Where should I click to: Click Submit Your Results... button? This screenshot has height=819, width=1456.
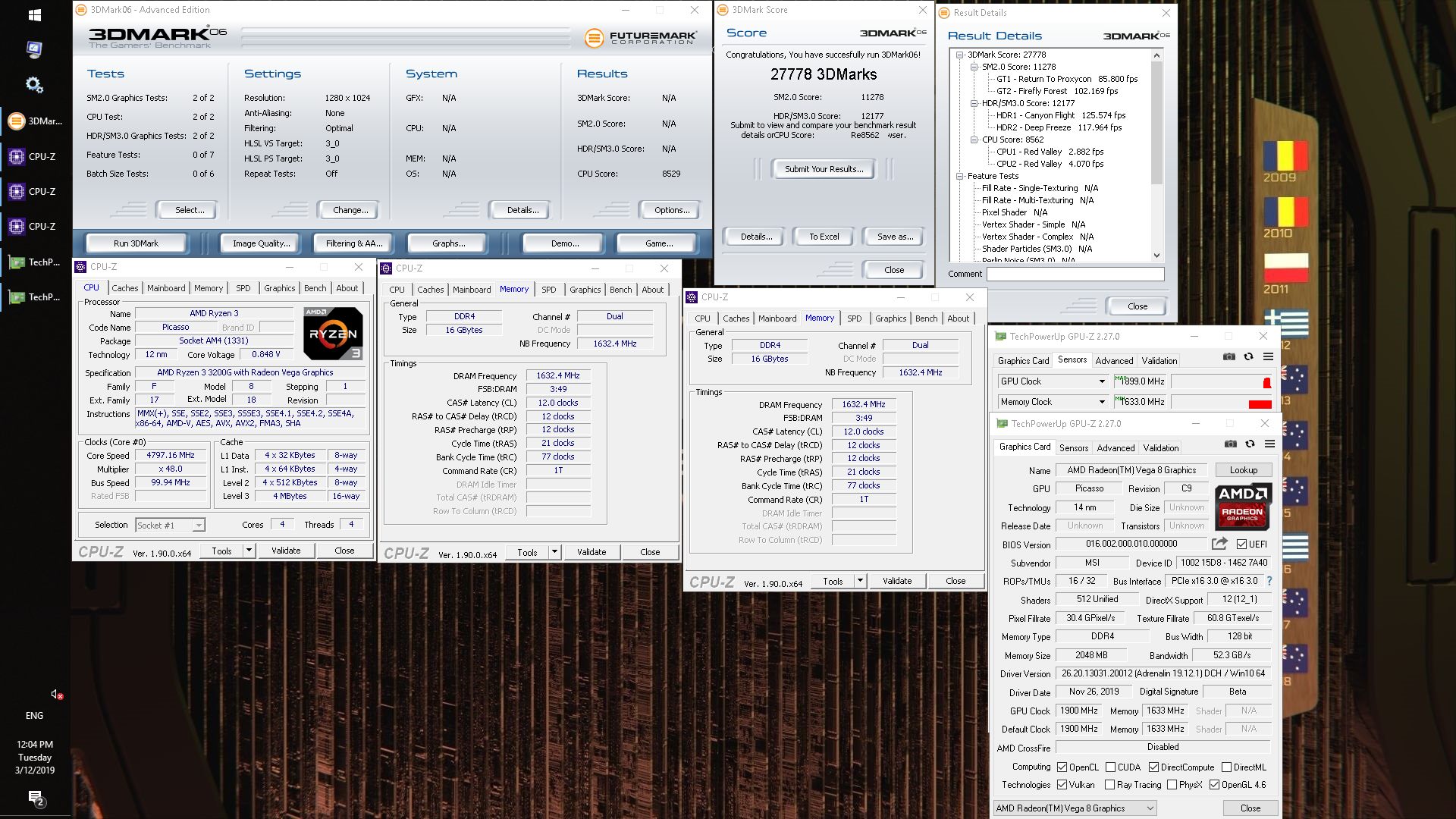824,169
